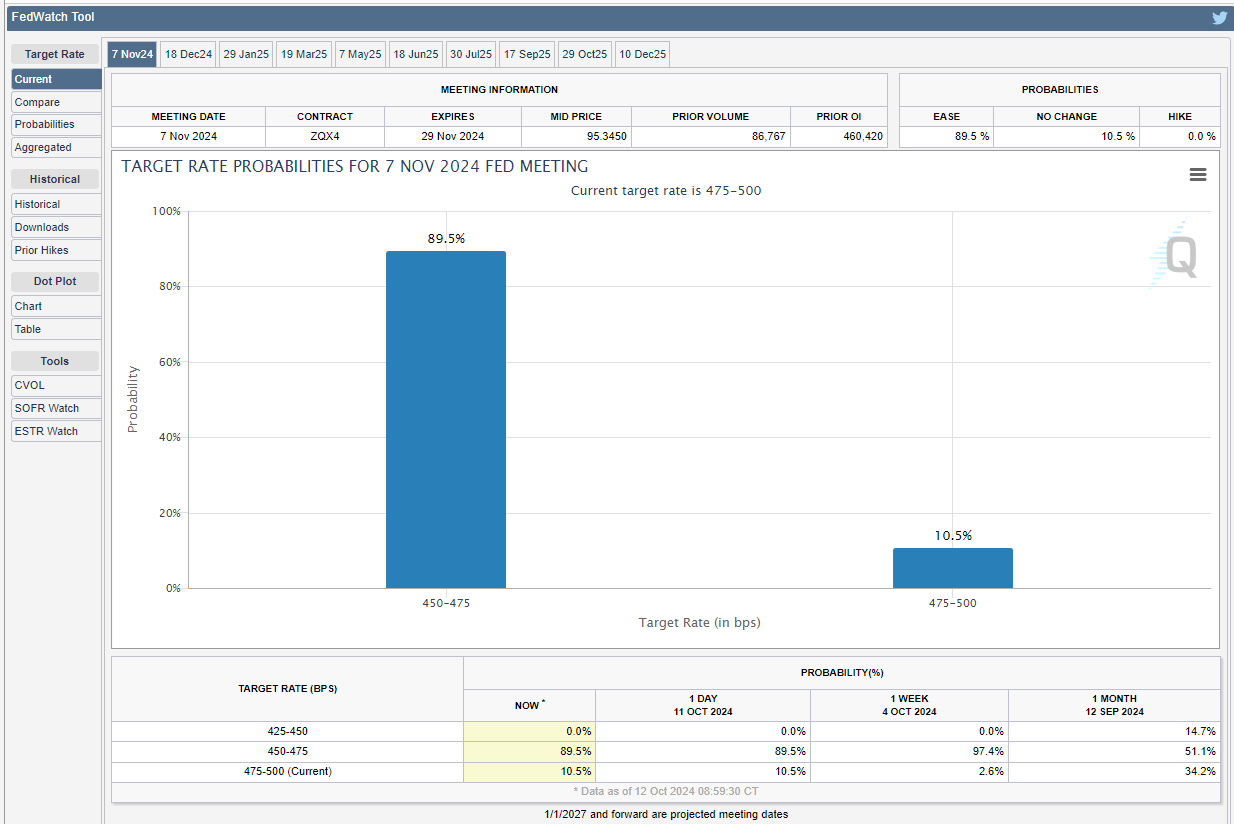Open the Downloads page
This screenshot has width=1234, height=824.
[x=56, y=227]
